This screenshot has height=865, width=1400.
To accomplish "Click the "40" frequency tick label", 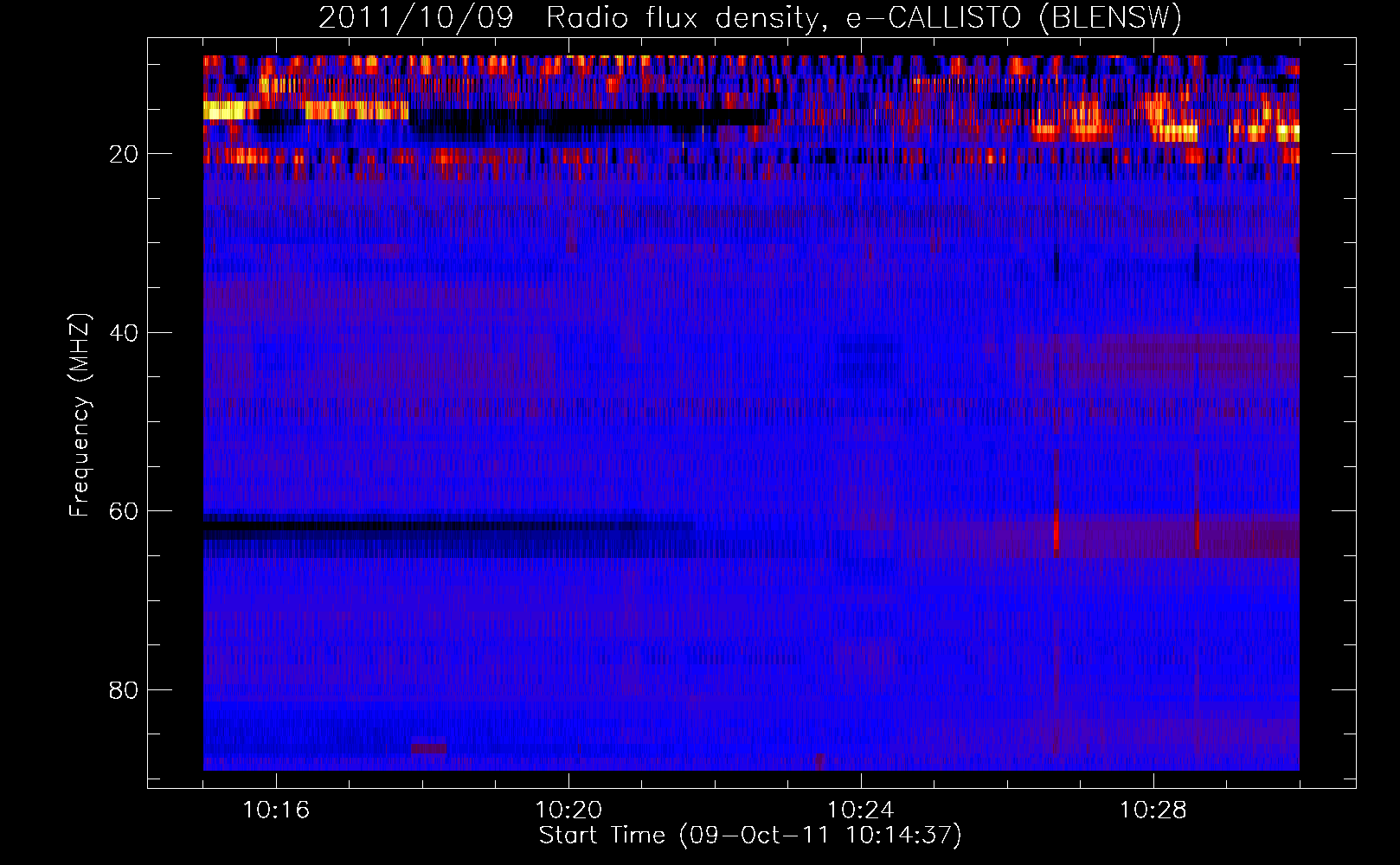I will (x=124, y=333).
